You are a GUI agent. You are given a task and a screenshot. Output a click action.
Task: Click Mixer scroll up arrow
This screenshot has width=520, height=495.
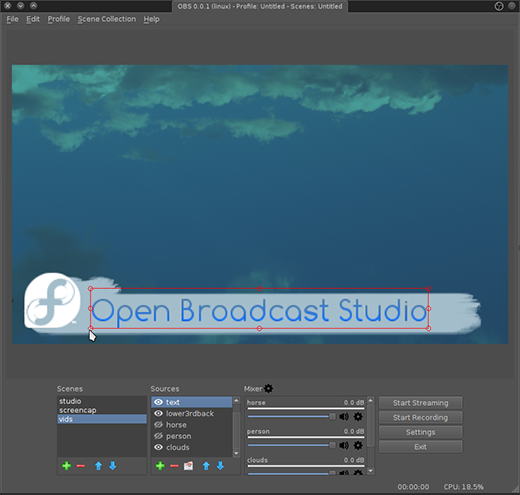pos(370,400)
